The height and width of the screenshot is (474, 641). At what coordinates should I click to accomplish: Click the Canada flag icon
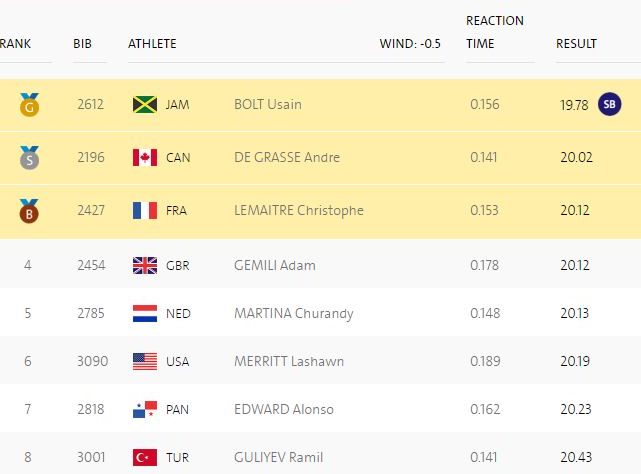[145, 157]
